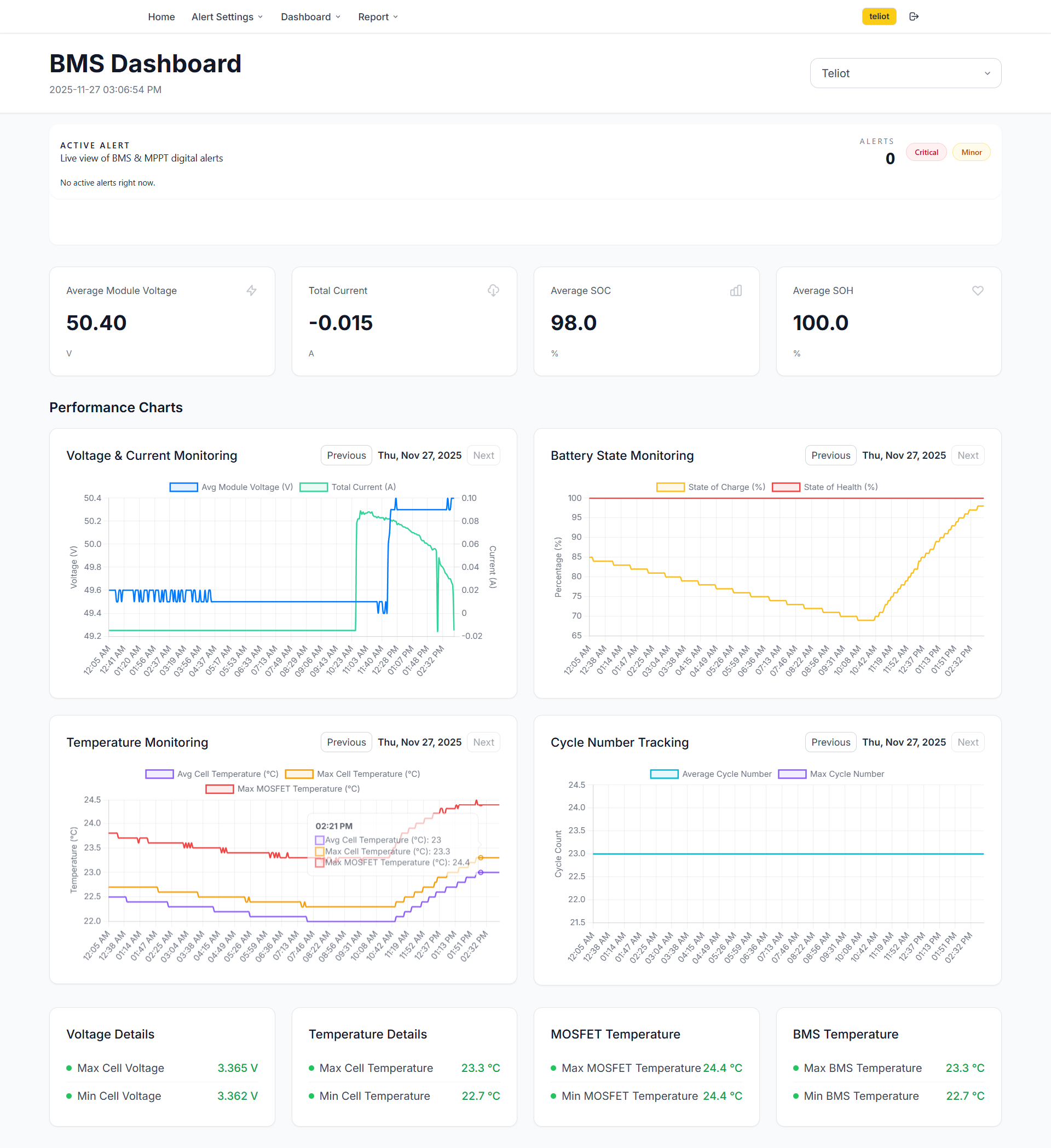
Task: Toggle the Avg Module Voltage legend series
Action: coord(232,487)
